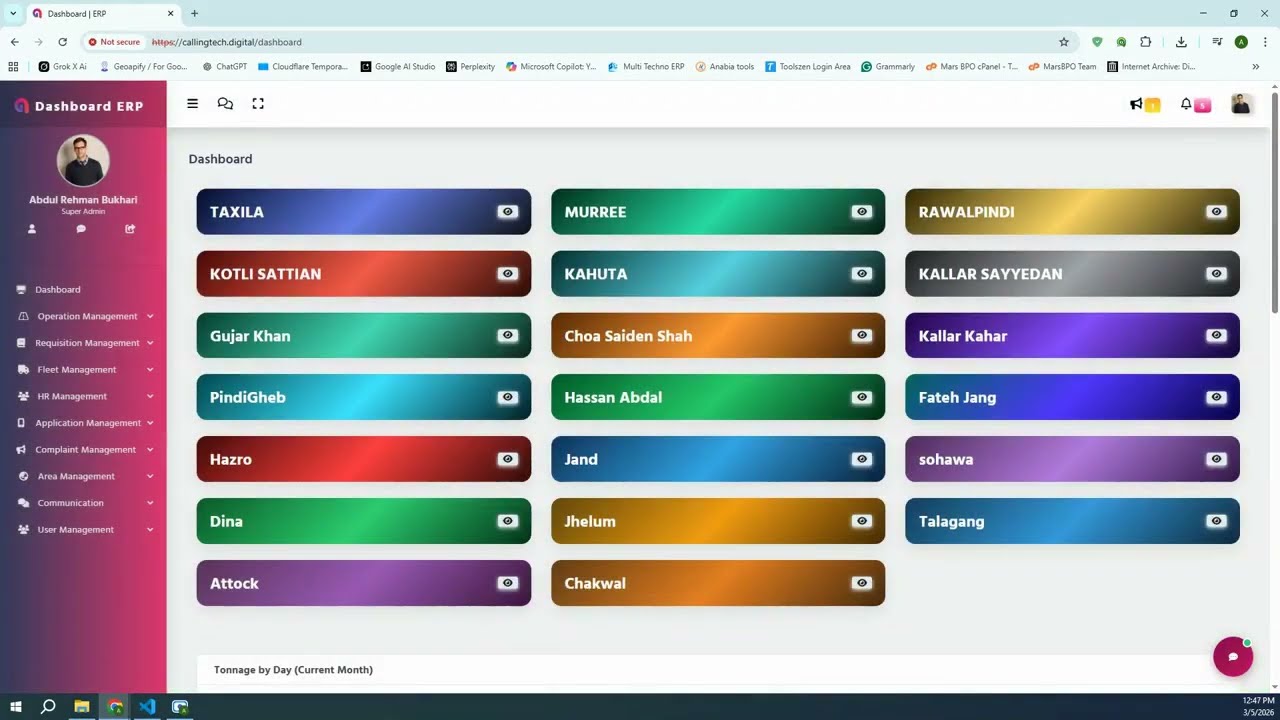Expand HR Management chevron
Image resolution: width=1280 pixels, height=720 pixels.
150,396
